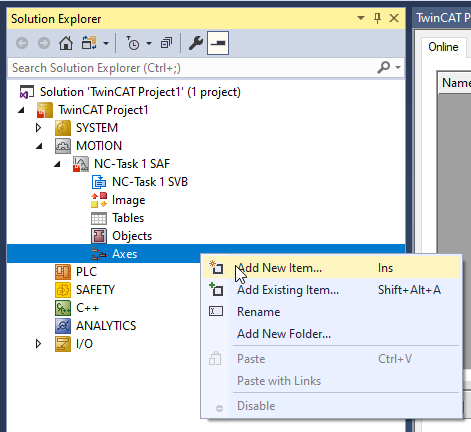Select the NC-Task 1 SAF label
This screenshot has width=471, height=432.
click(132, 164)
